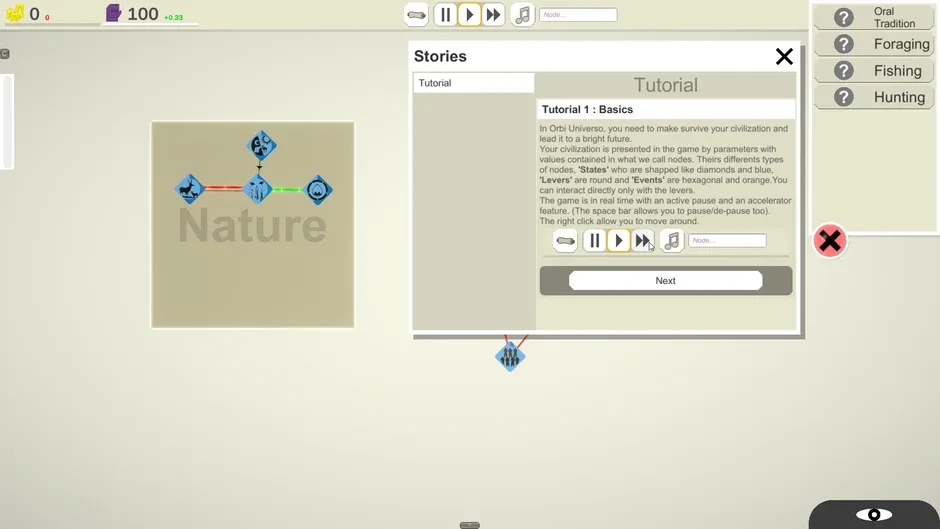Viewport: 940px width, 529px height.
Task: Click the tutorial panel pause illustration
Action: point(595,241)
